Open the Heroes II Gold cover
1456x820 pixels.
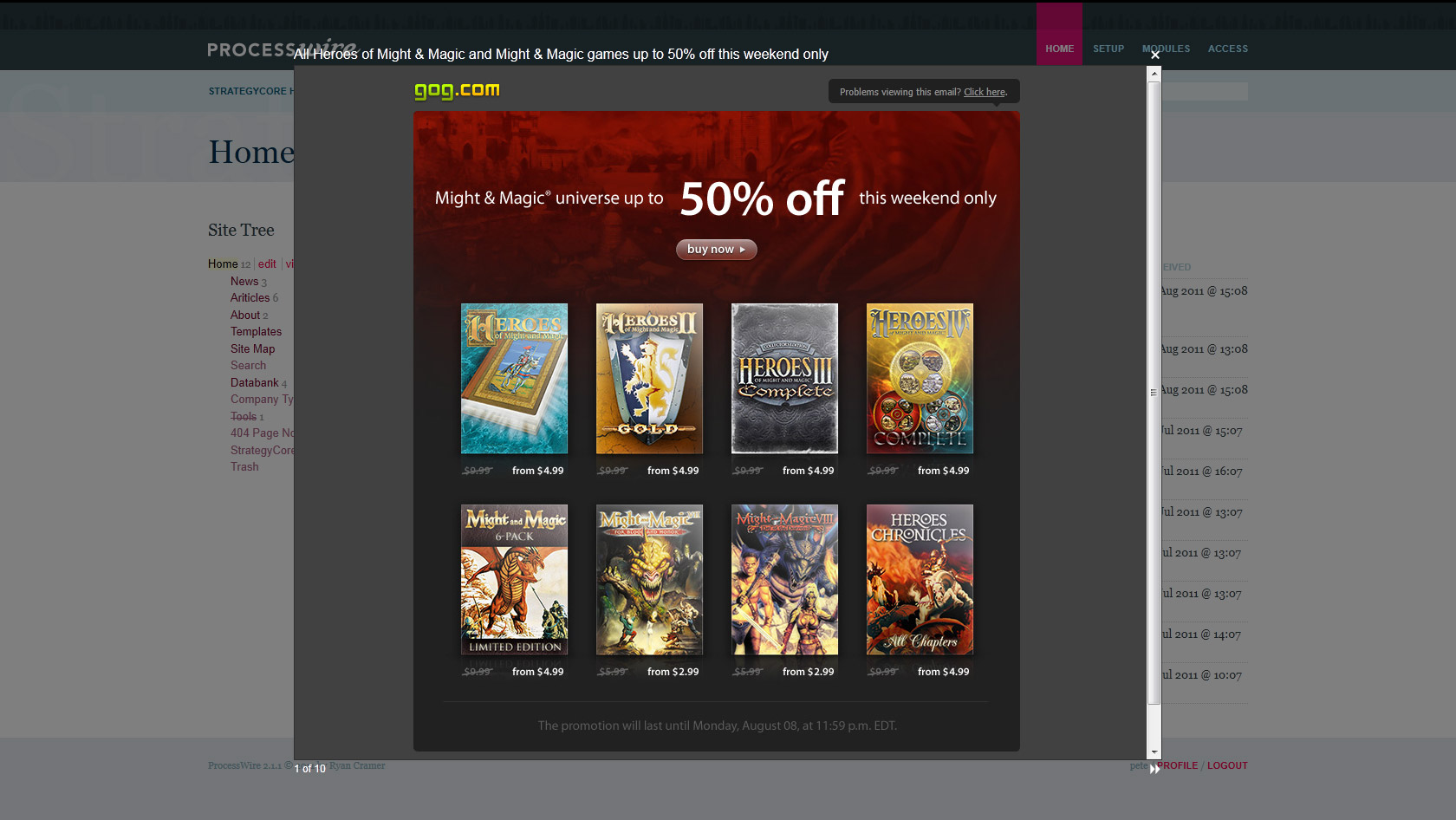[x=649, y=378]
